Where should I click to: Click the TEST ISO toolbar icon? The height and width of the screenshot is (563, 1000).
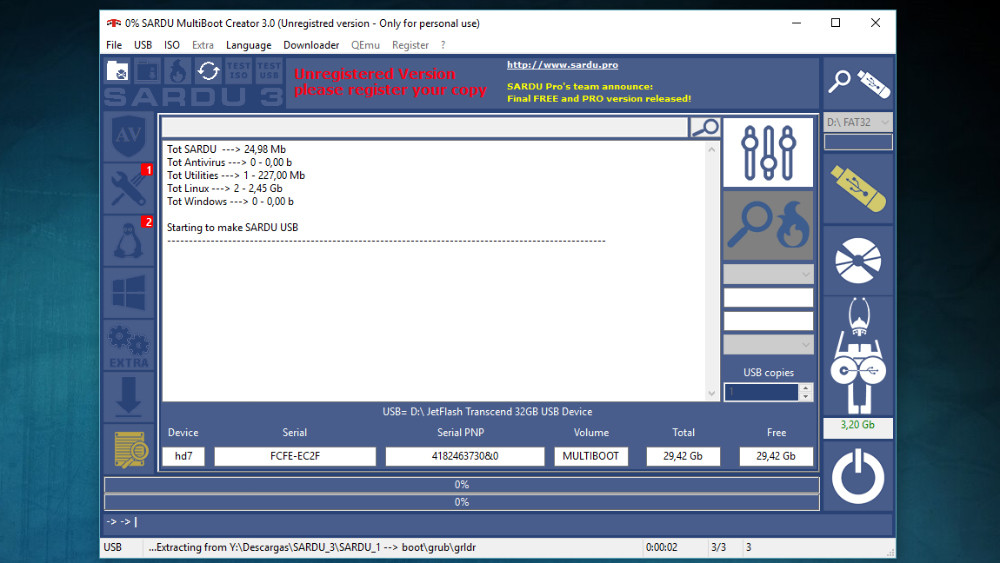239,70
